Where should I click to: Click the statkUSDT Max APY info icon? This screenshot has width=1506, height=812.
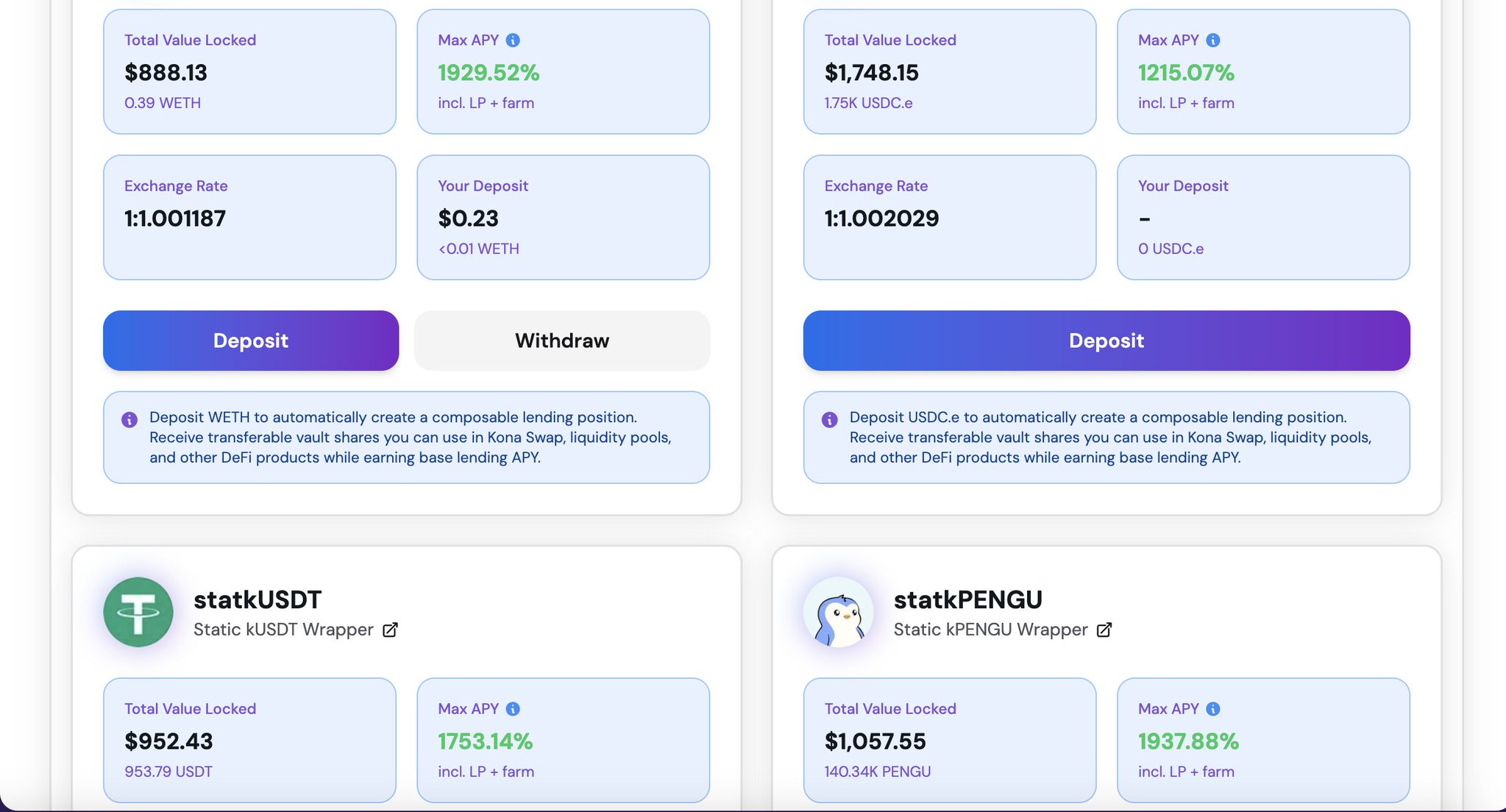513,709
